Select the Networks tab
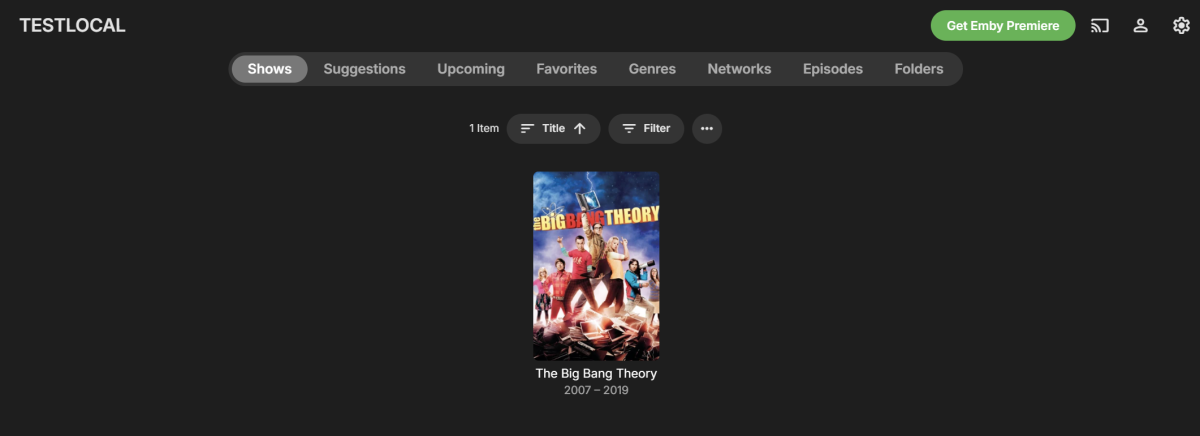 pyautogui.click(x=739, y=69)
